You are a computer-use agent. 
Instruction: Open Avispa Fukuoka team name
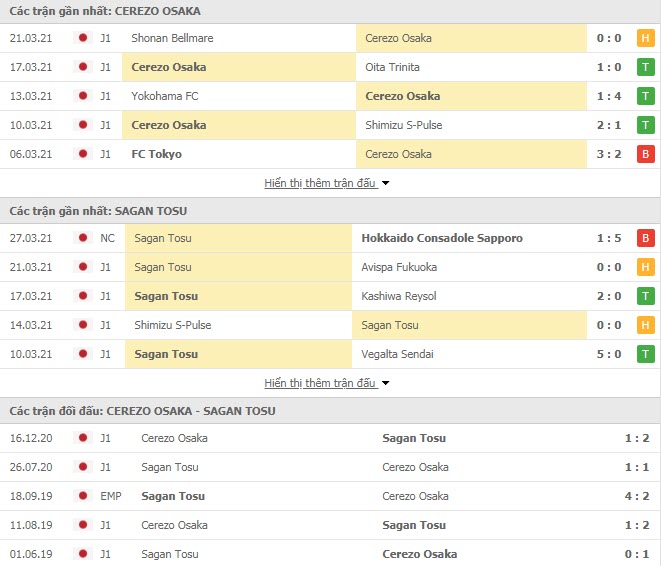pos(399,267)
